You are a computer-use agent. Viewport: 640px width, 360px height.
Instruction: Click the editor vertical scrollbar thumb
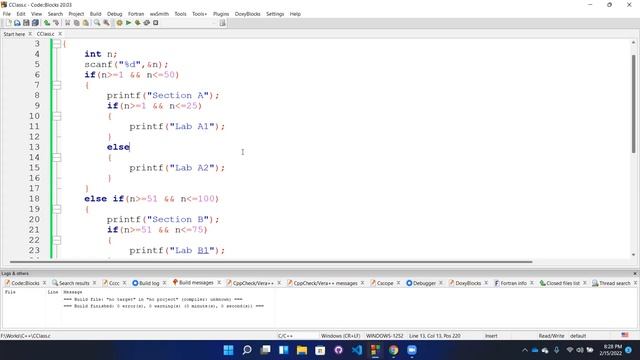pyautogui.click(x=633, y=104)
